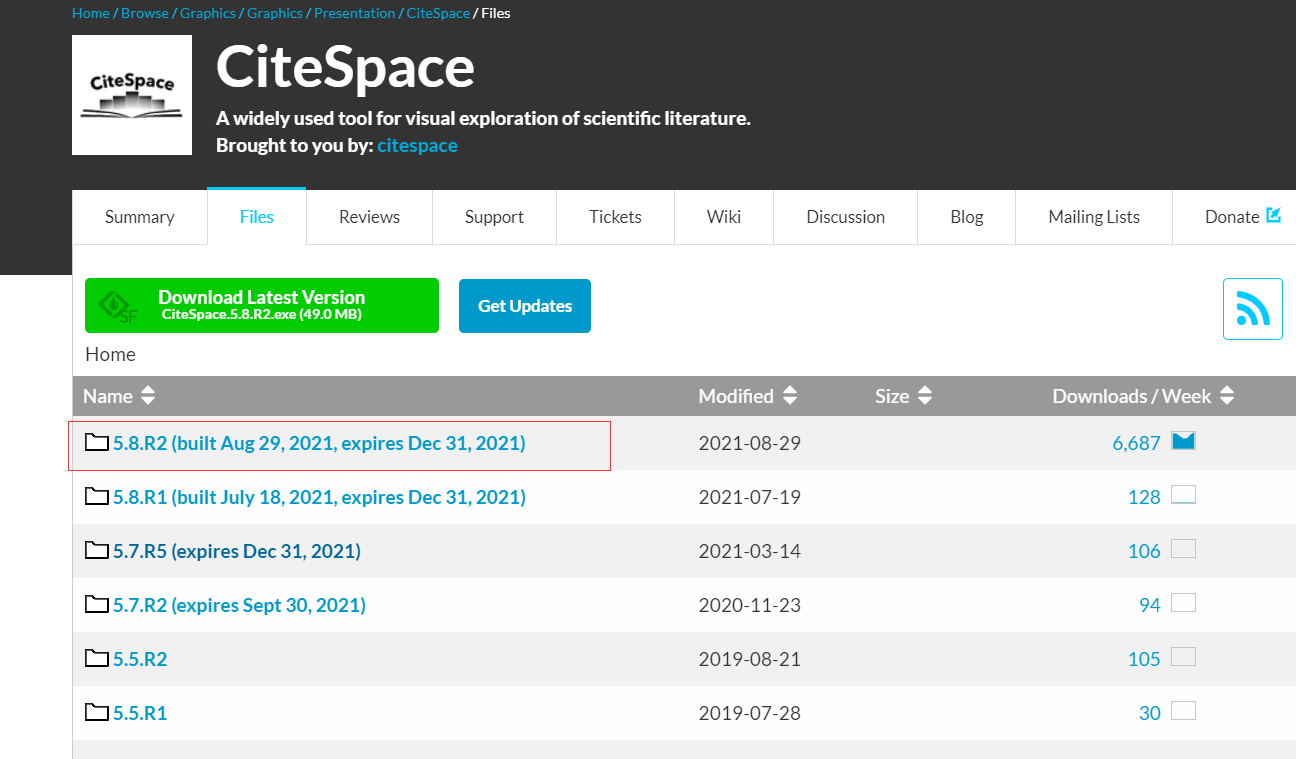Click the modified date 2021-08-29

pos(750,443)
